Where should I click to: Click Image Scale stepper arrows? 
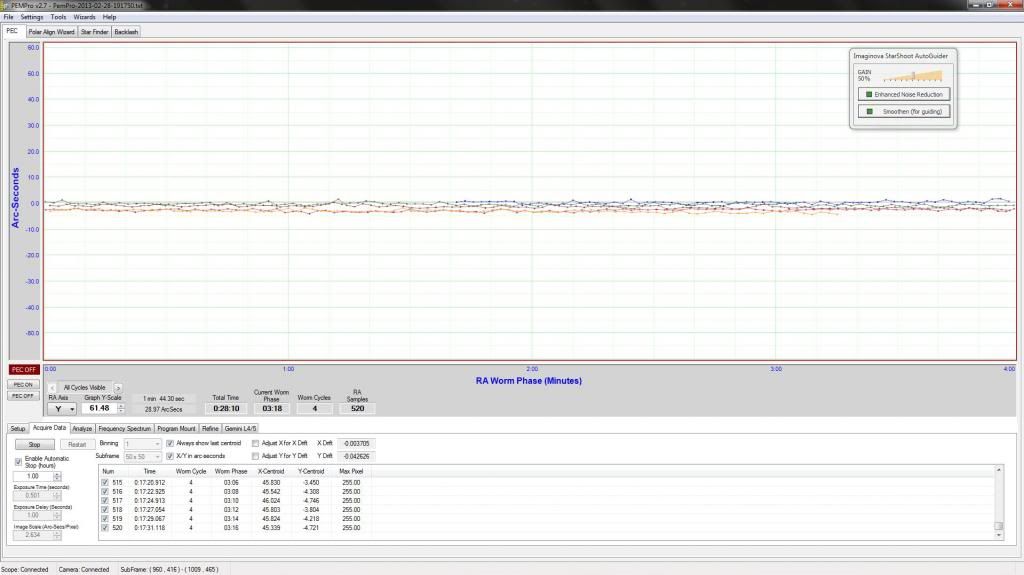[x=57, y=535]
